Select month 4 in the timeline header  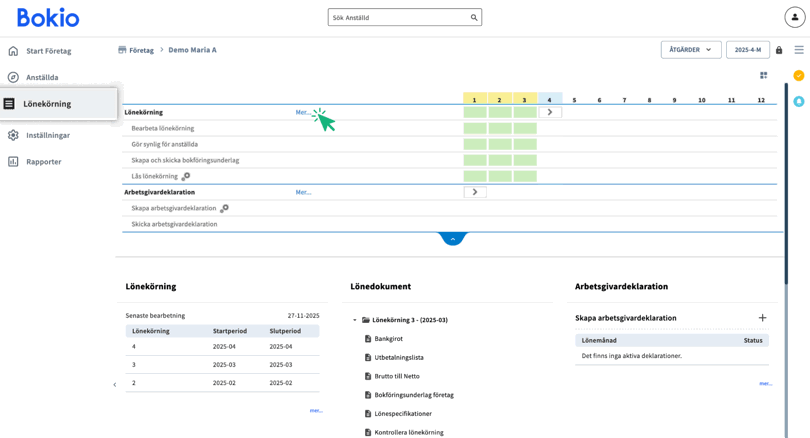click(x=549, y=100)
